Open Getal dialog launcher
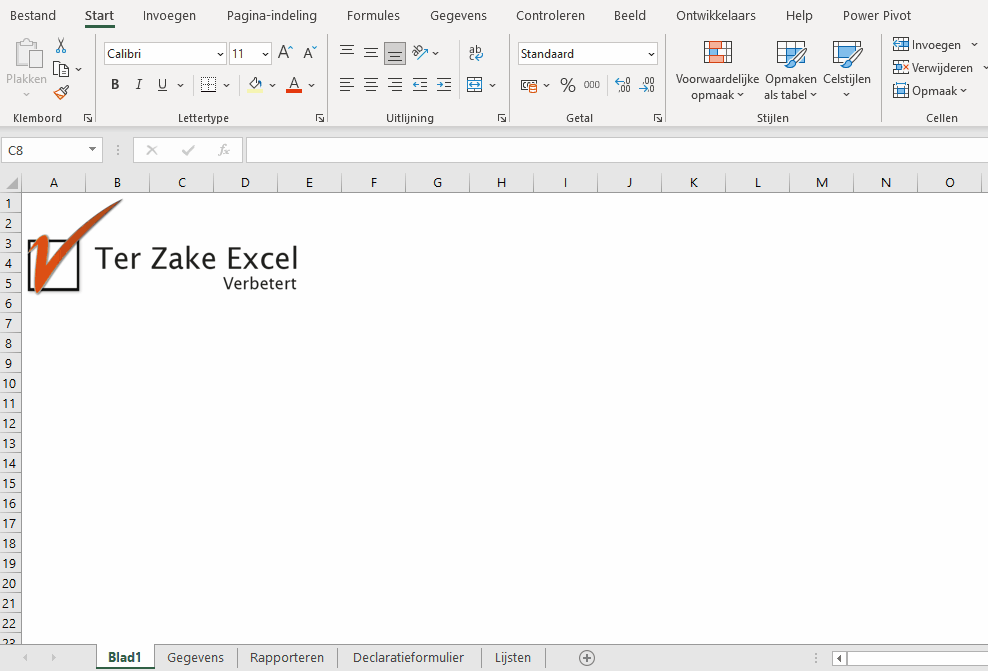The width and height of the screenshot is (988, 671). [658, 118]
